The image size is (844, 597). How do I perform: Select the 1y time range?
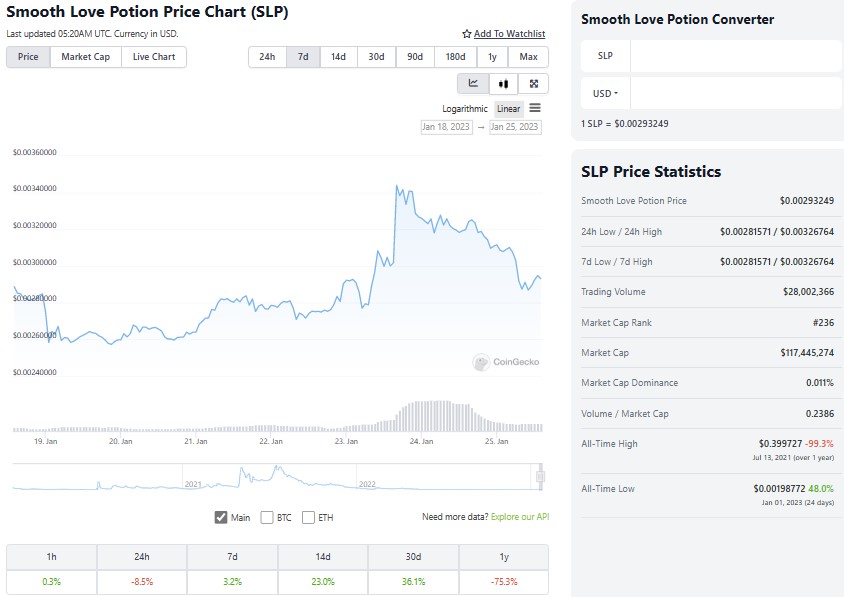point(492,57)
